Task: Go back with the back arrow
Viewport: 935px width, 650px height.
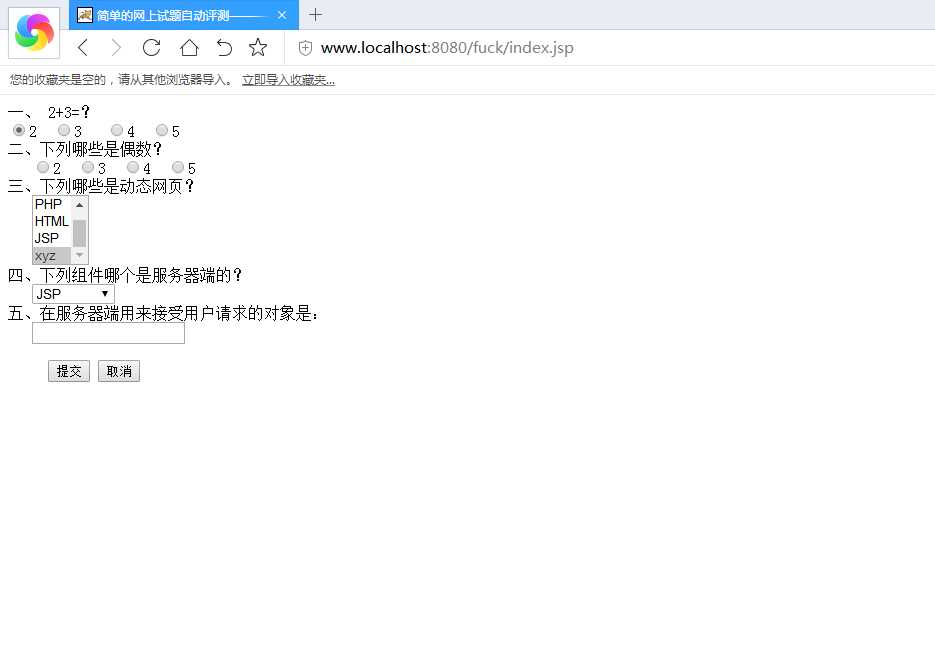Action: tap(83, 48)
